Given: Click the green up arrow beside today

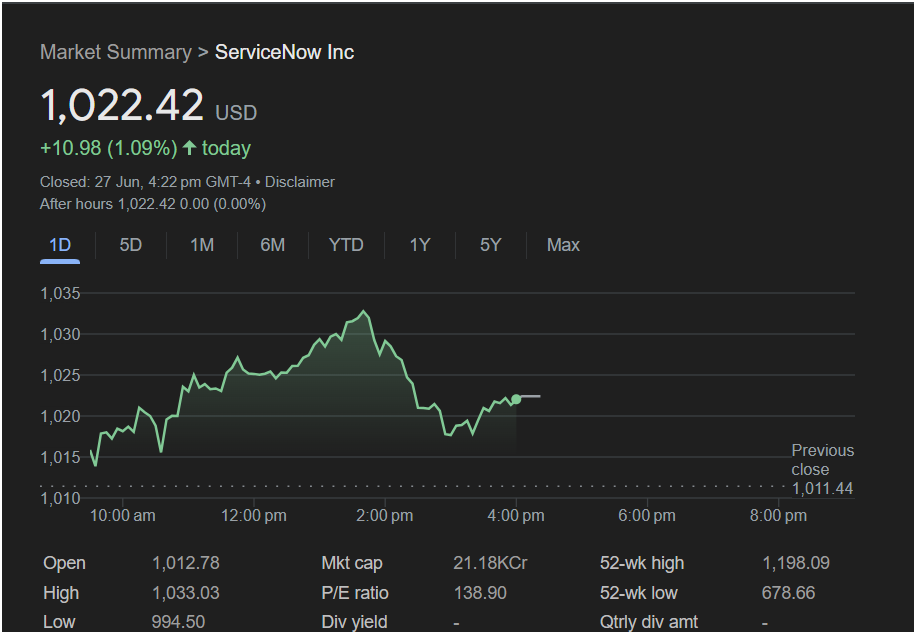Looking at the screenshot, I should click(x=189, y=147).
